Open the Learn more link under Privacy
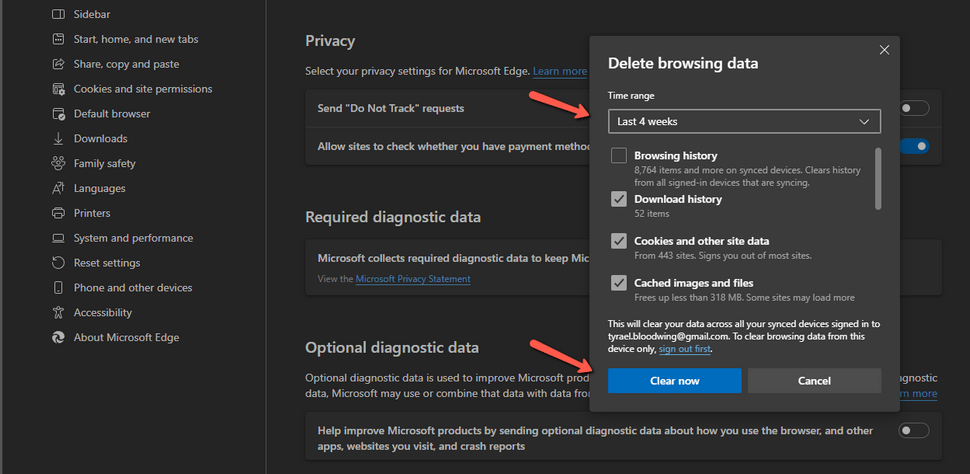 (560, 71)
